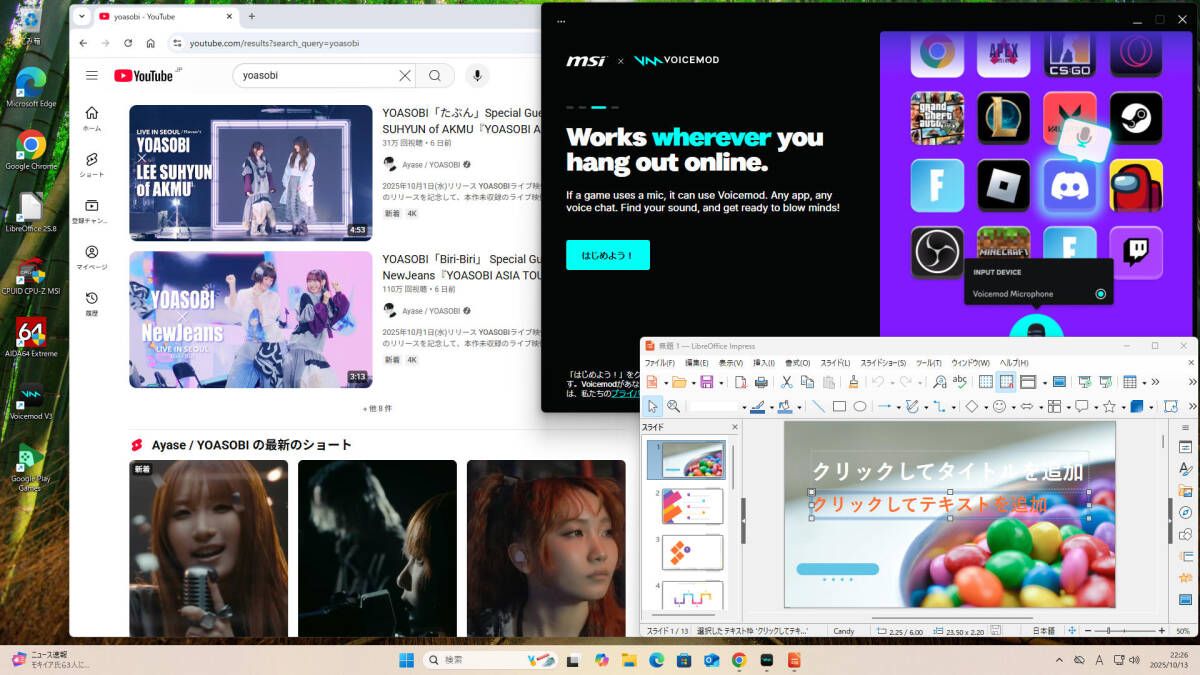Open Voicemod V3 desktop shortcut
Image resolution: width=1200 pixels, height=675 pixels.
click(x=31, y=401)
